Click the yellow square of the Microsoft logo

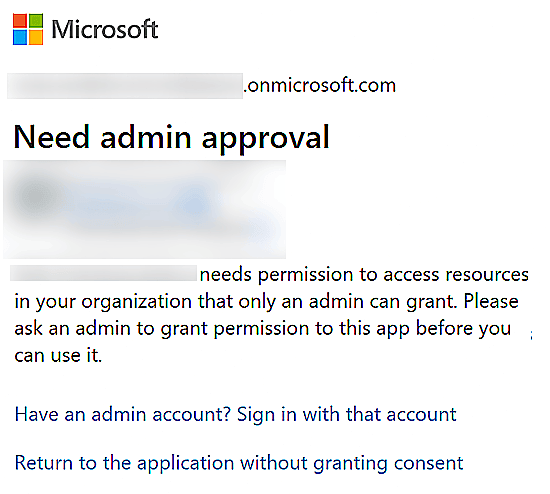(x=36, y=37)
